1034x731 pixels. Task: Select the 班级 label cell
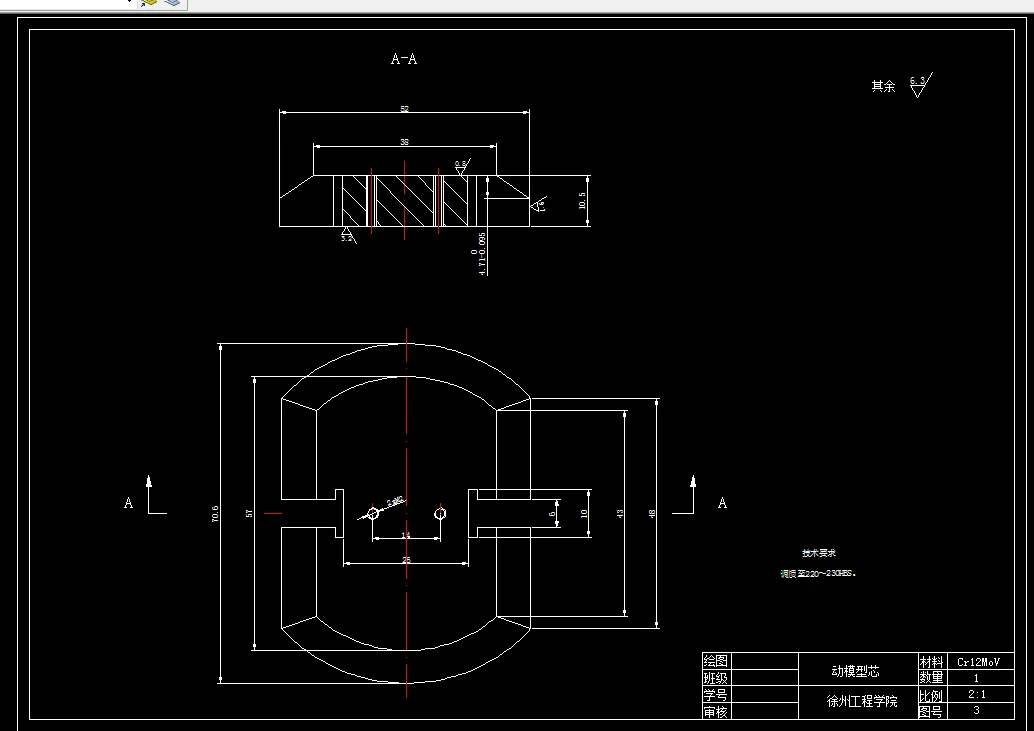(x=715, y=678)
